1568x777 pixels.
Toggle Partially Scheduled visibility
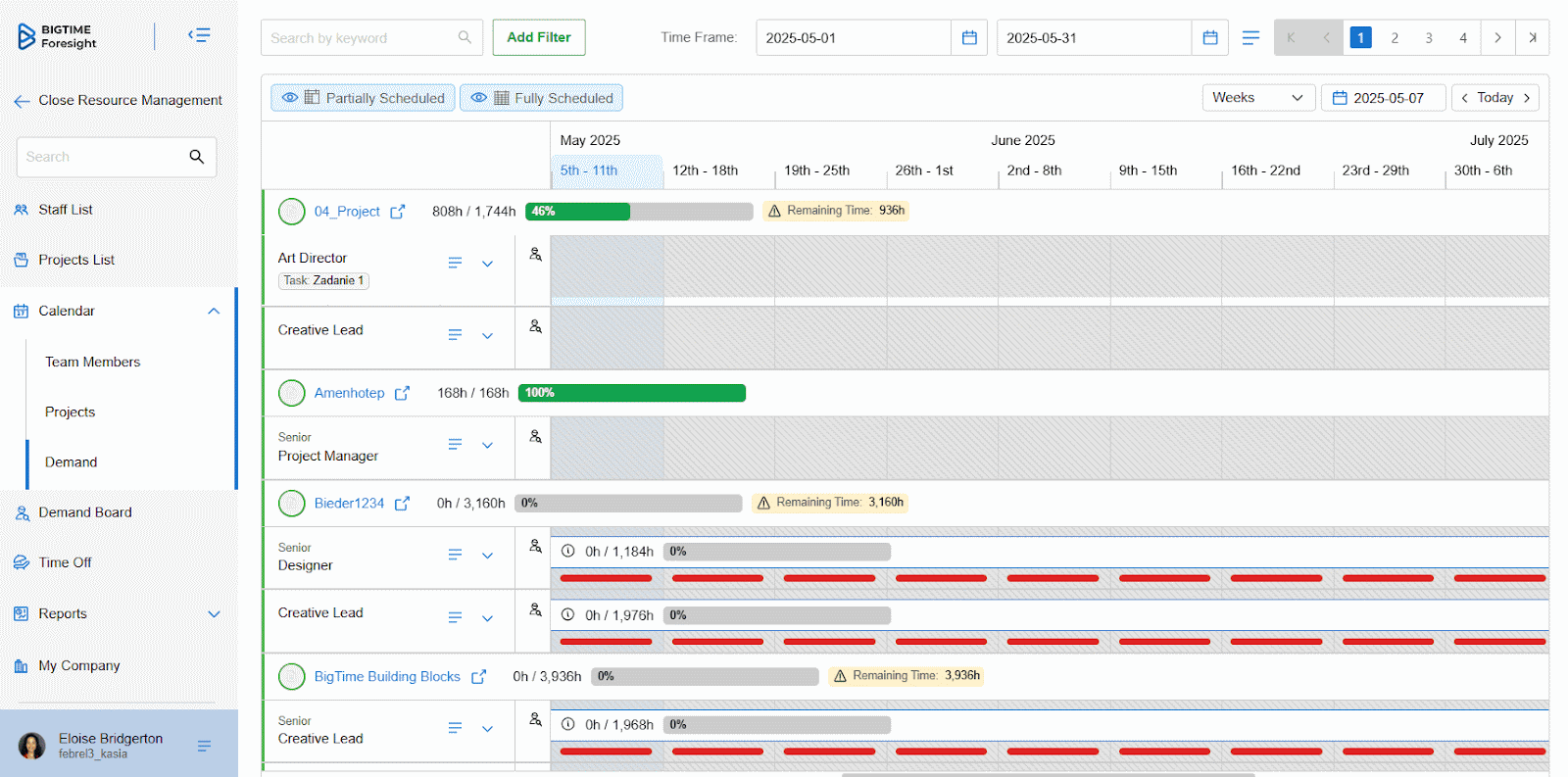click(x=363, y=98)
